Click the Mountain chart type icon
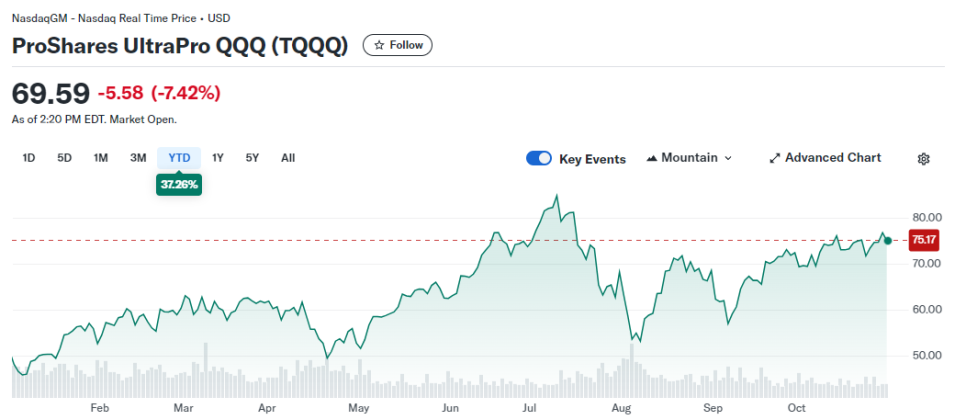 (x=652, y=158)
